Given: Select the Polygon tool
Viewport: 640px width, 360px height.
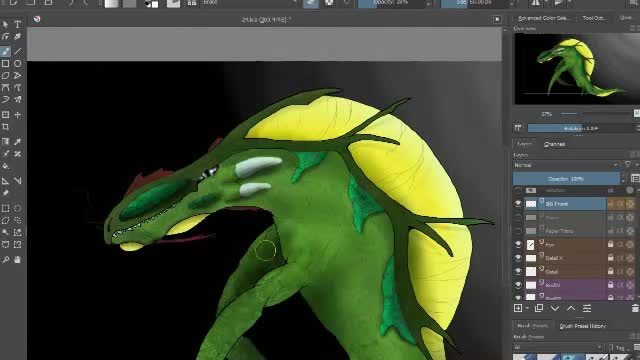Looking at the screenshot, I should pyautogui.click(x=5, y=76).
